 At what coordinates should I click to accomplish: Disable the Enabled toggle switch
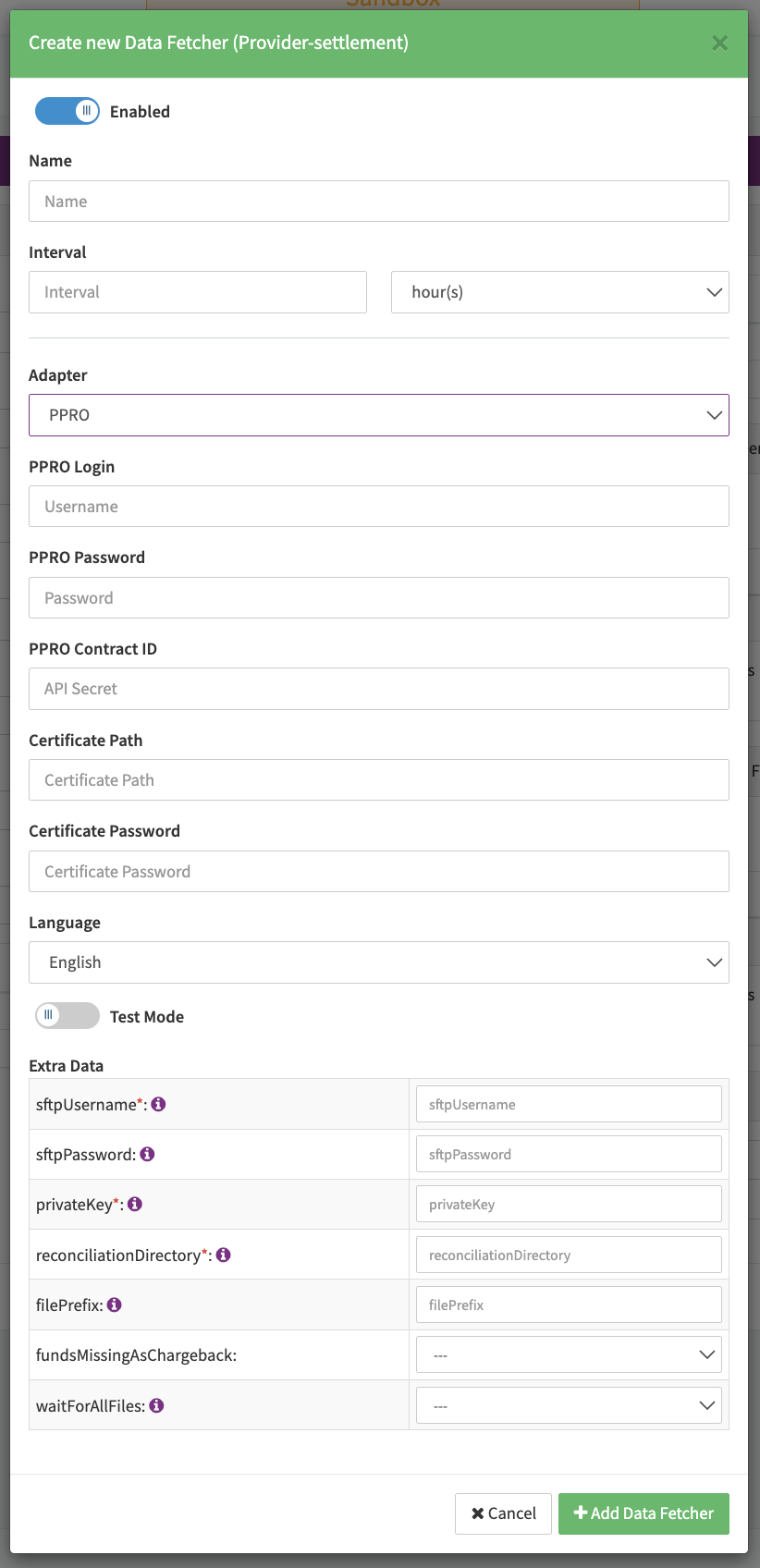pos(67,111)
